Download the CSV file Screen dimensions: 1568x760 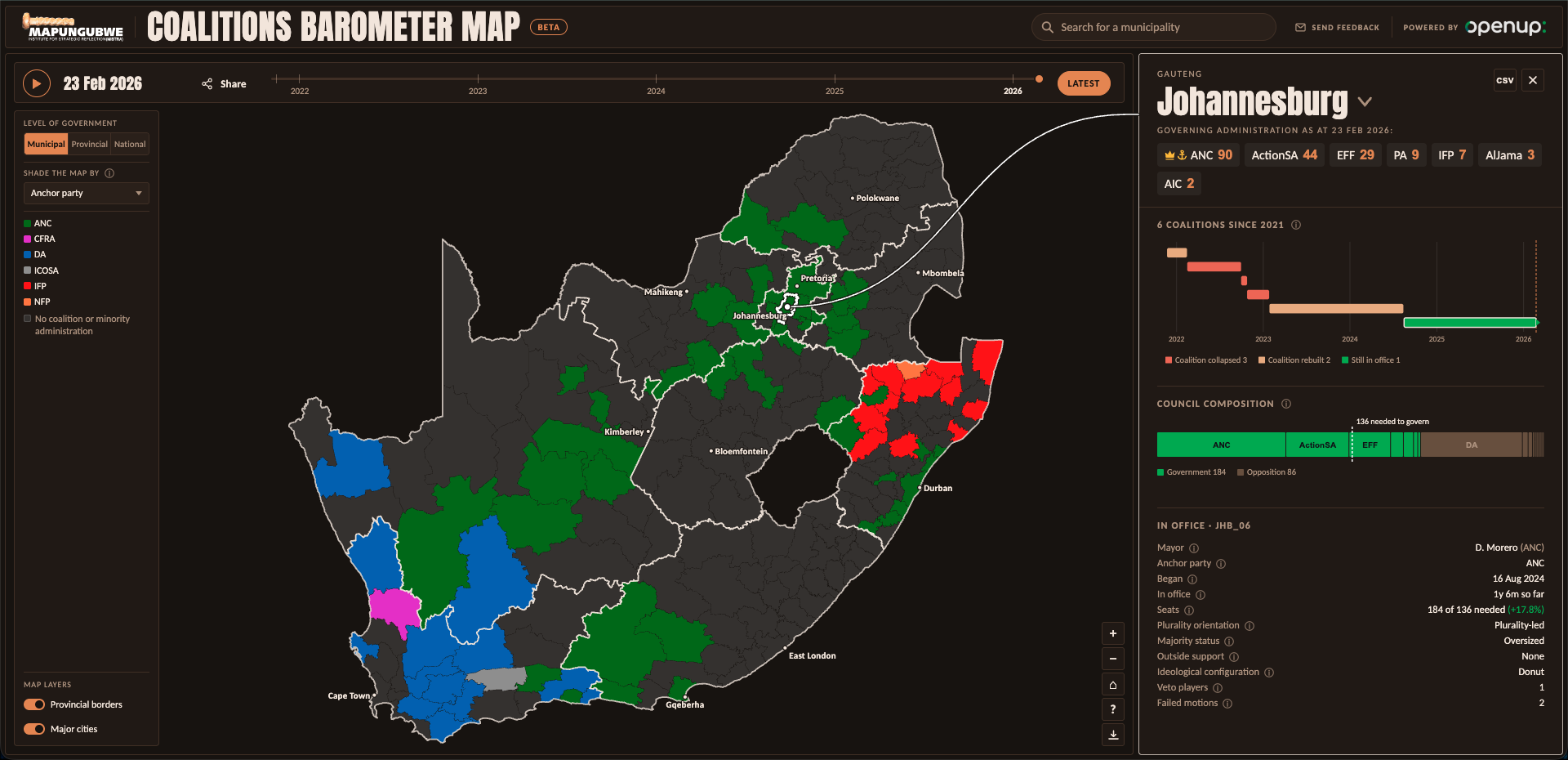(x=1505, y=80)
